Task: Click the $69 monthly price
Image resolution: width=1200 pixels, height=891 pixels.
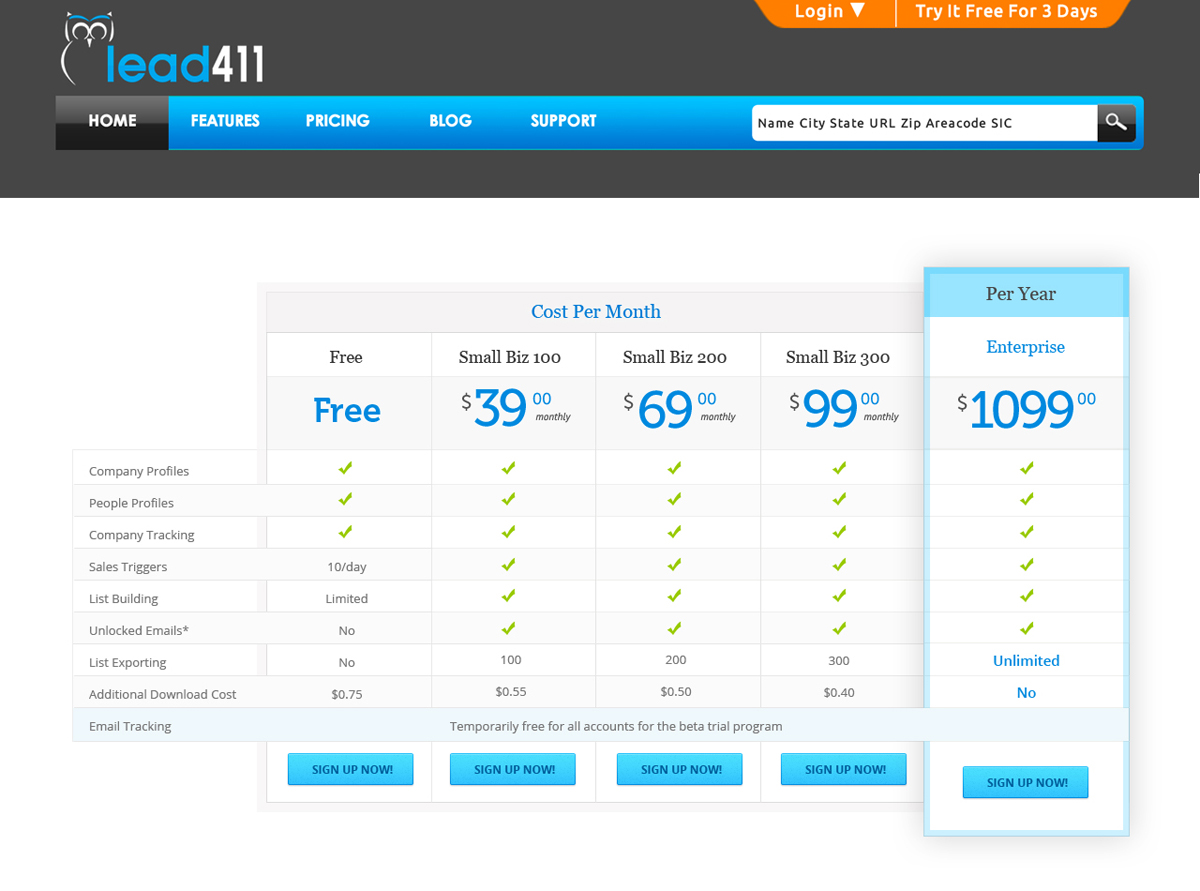Action: point(679,408)
